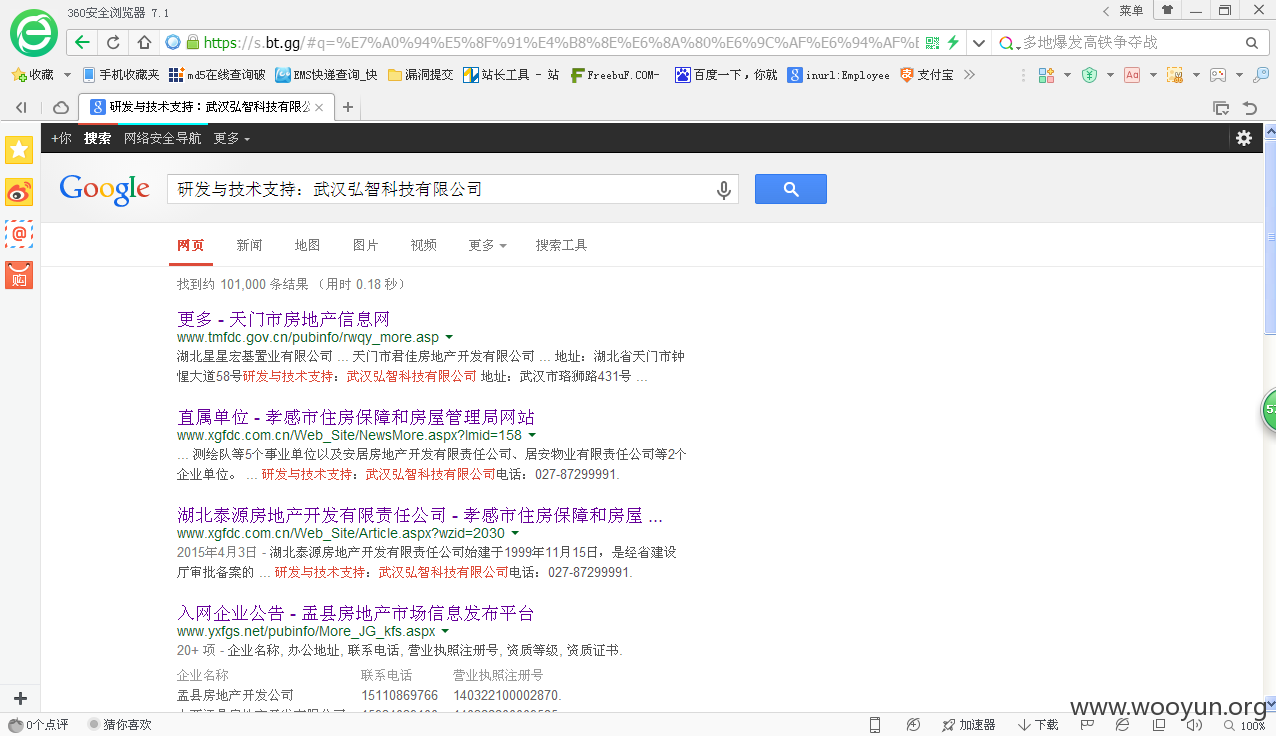Open the 湖北泰源房地产开发有限责任公司 result

coord(420,515)
